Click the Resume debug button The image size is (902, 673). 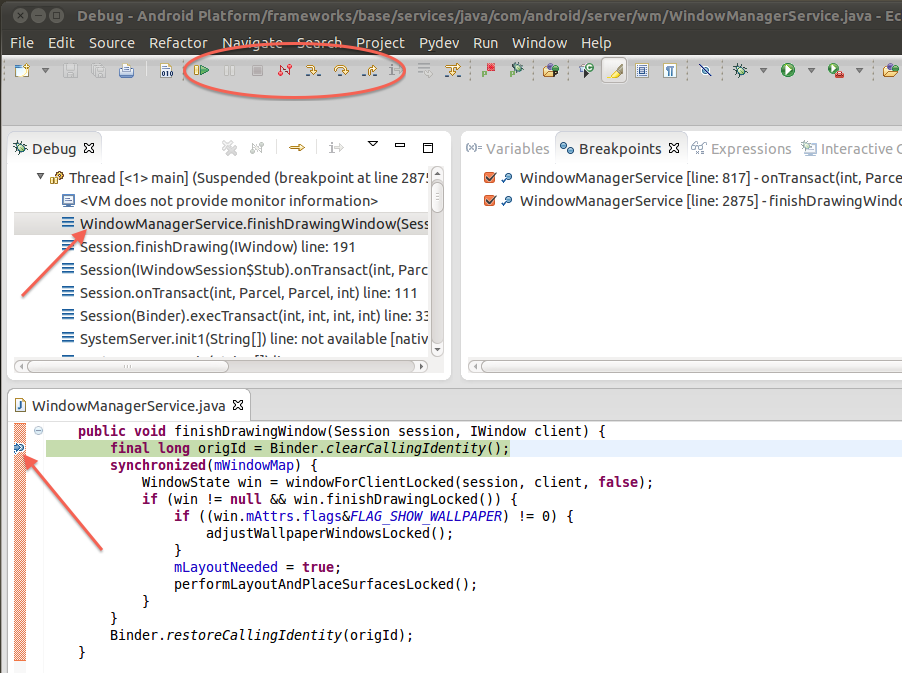tap(201, 70)
